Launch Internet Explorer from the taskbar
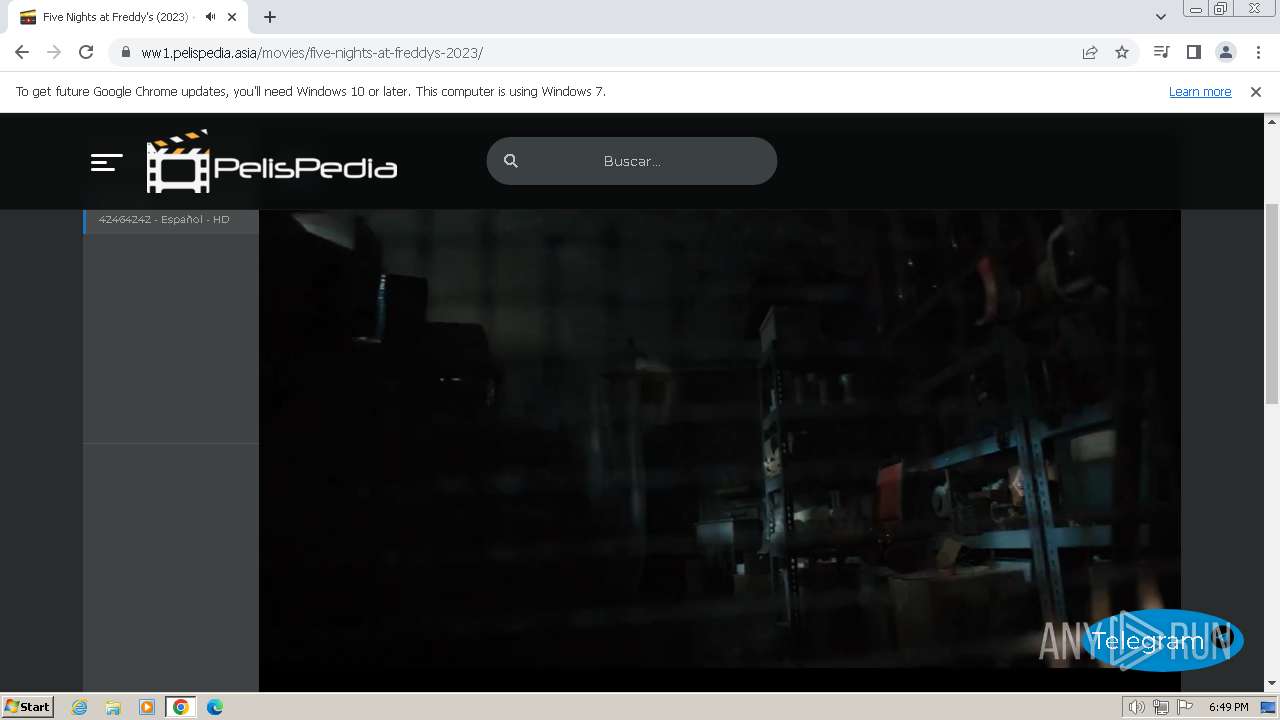This screenshot has height=720, width=1280. pyautogui.click(x=80, y=707)
